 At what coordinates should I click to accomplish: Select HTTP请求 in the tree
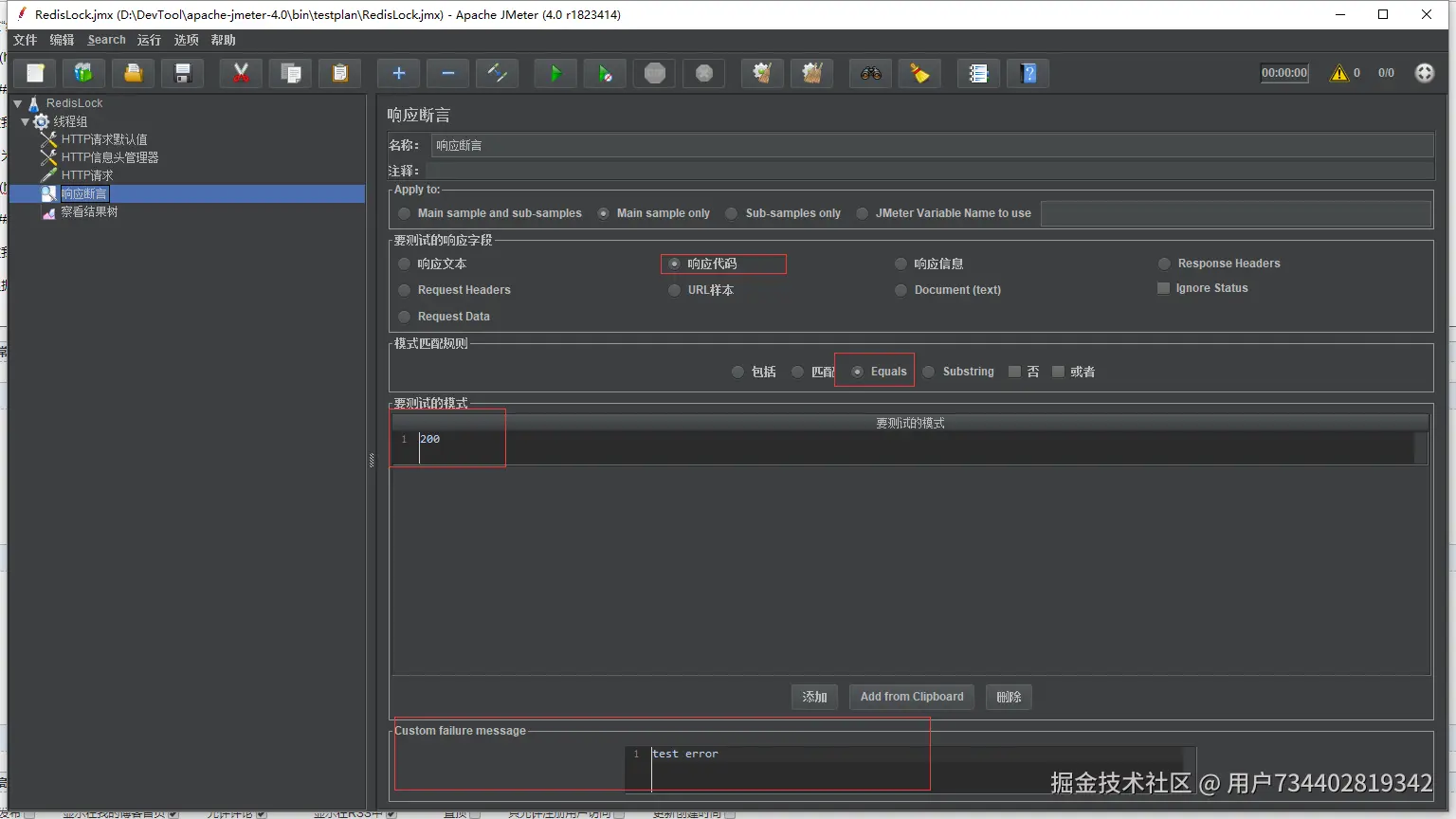point(87,175)
